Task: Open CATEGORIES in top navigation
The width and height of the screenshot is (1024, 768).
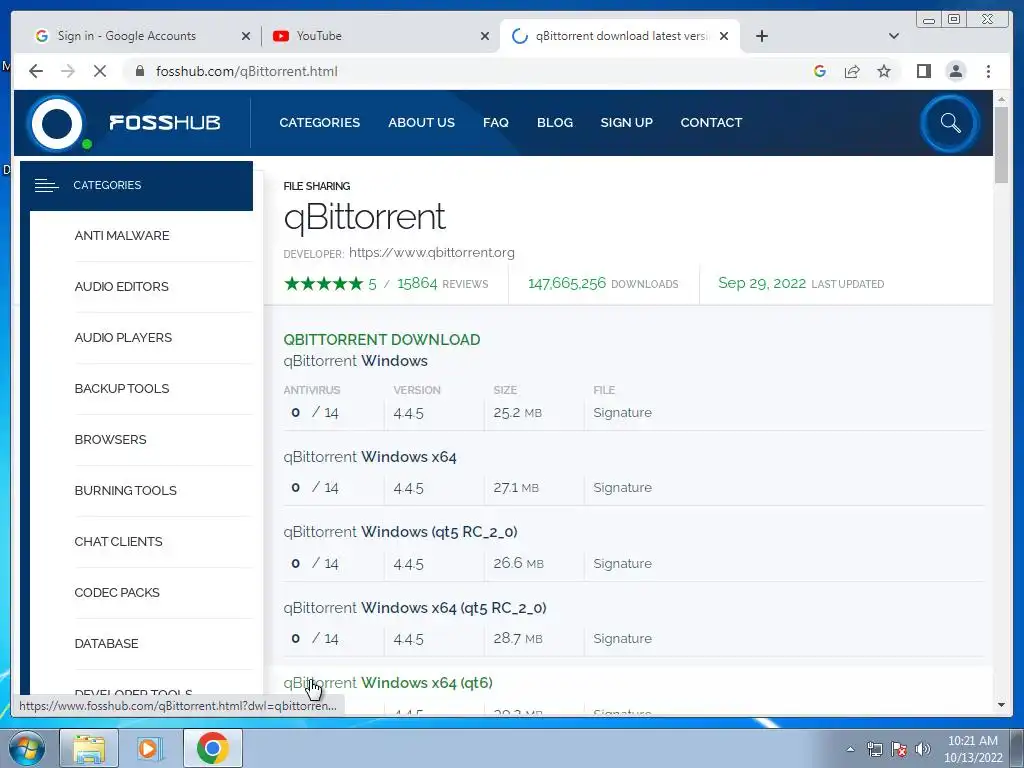Action: [319, 123]
